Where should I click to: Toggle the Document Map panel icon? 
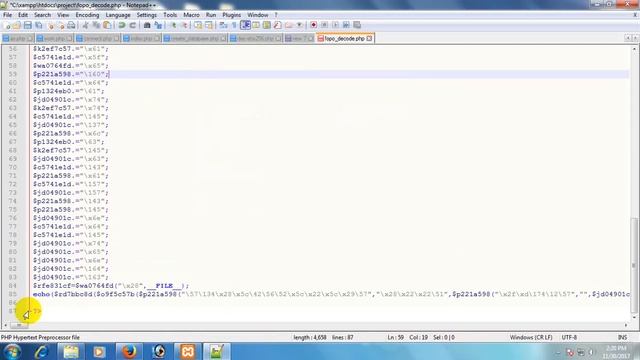(x=267, y=25)
